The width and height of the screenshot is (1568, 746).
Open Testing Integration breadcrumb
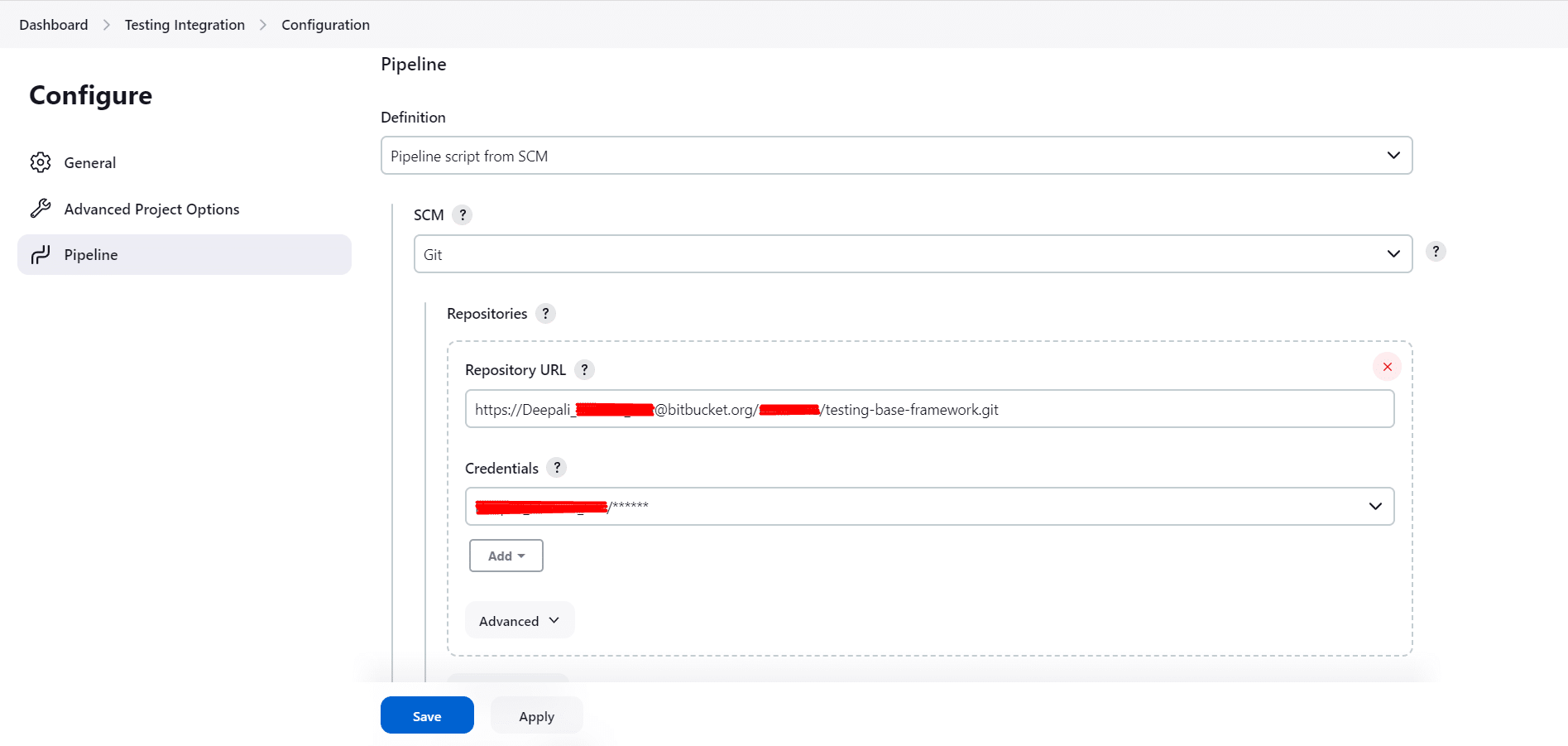185,25
